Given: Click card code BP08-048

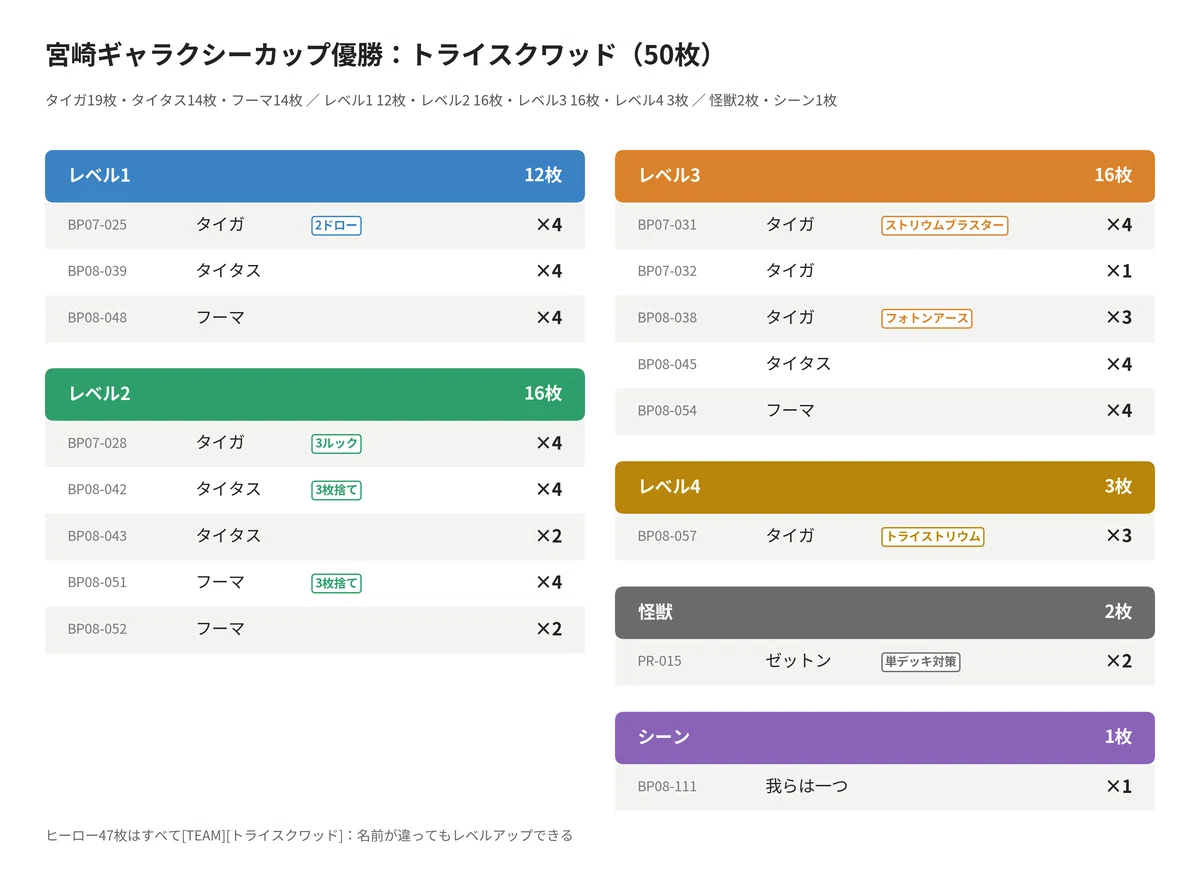Looking at the screenshot, I should coord(97,318).
